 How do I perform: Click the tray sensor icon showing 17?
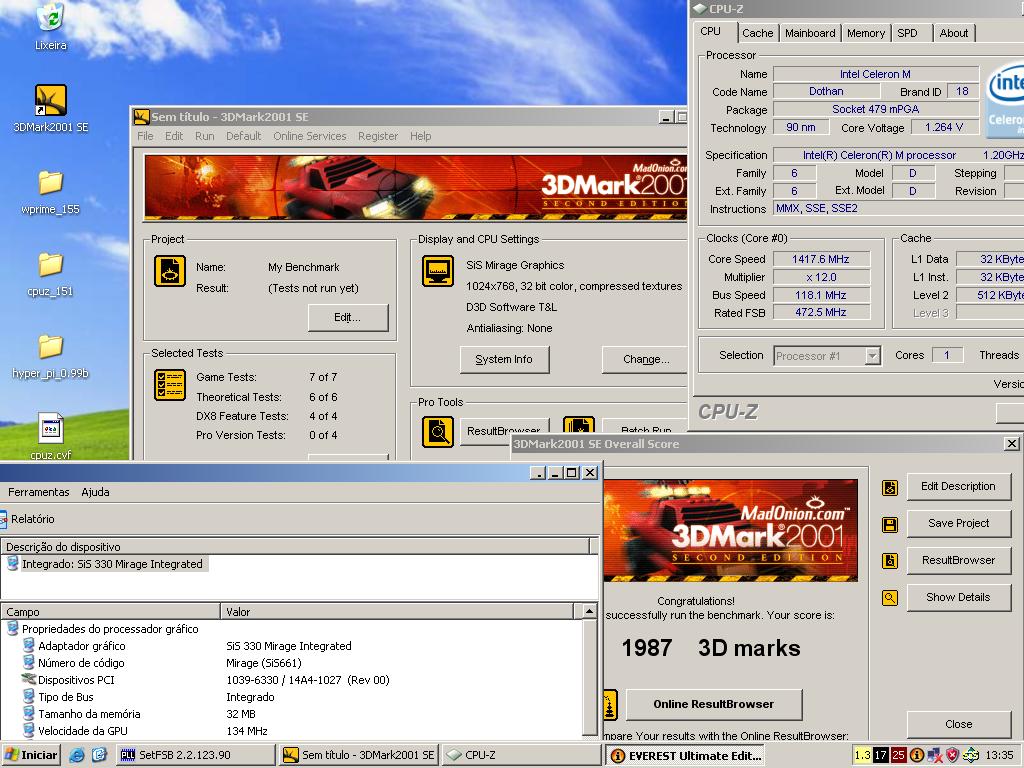(880, 755)
